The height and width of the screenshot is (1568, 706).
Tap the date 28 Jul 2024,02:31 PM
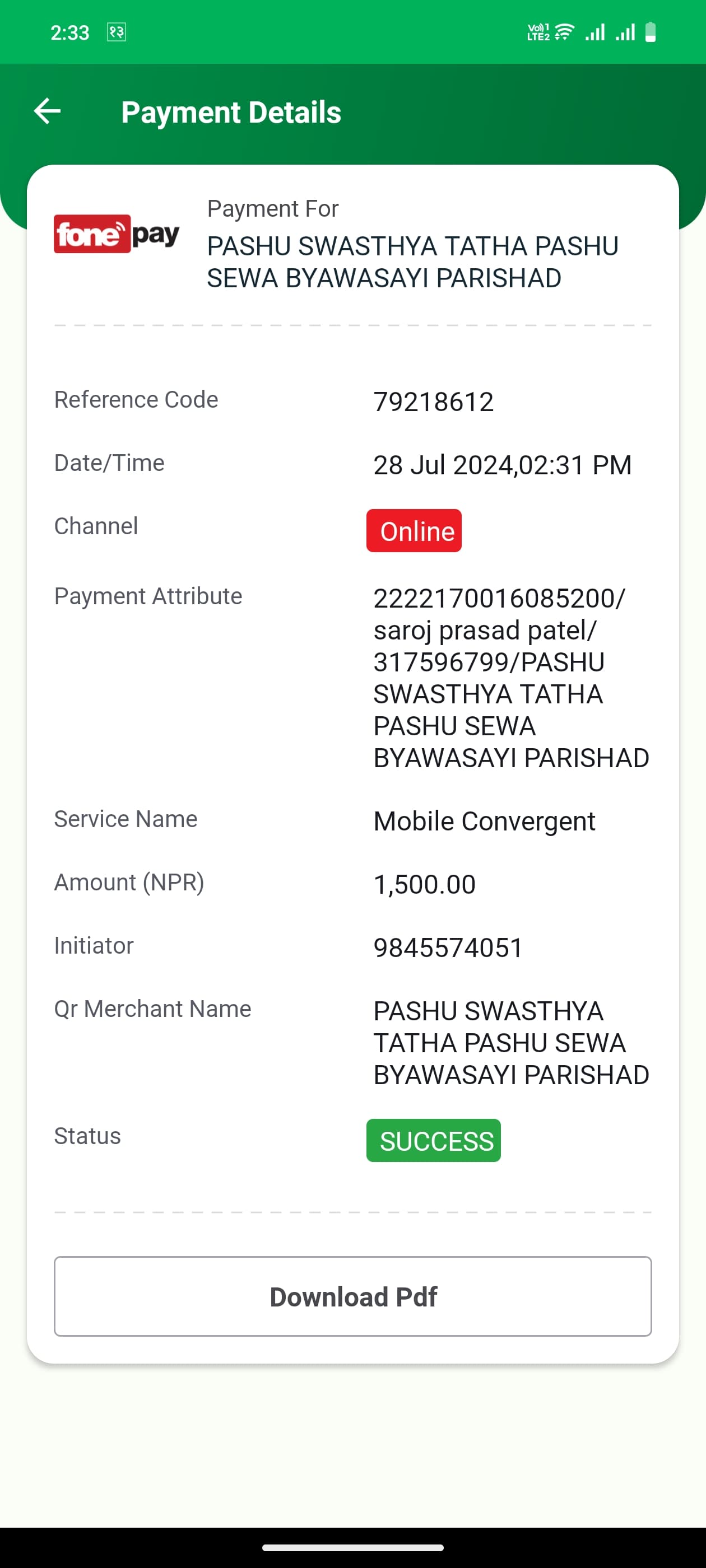(503, 465)
